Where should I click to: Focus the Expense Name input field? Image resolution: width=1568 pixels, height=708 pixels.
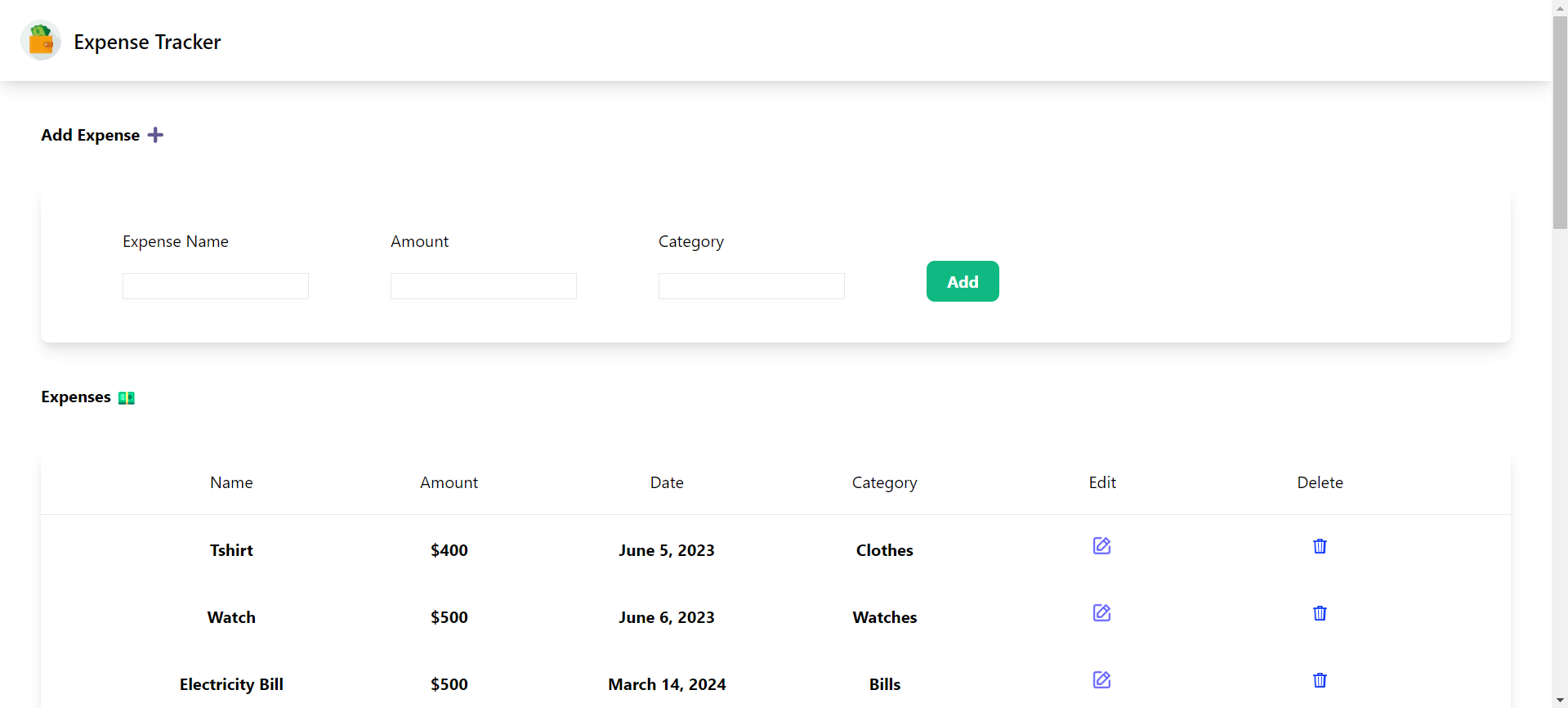(x=216, y=286)
